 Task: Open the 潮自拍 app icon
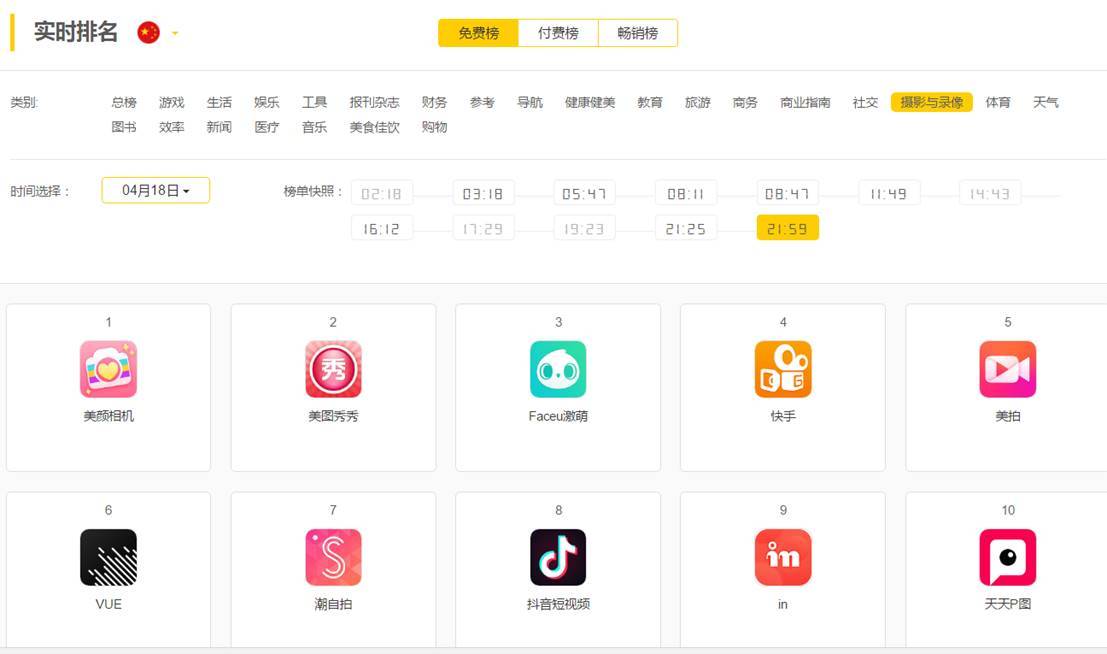[x=333, y=557]
